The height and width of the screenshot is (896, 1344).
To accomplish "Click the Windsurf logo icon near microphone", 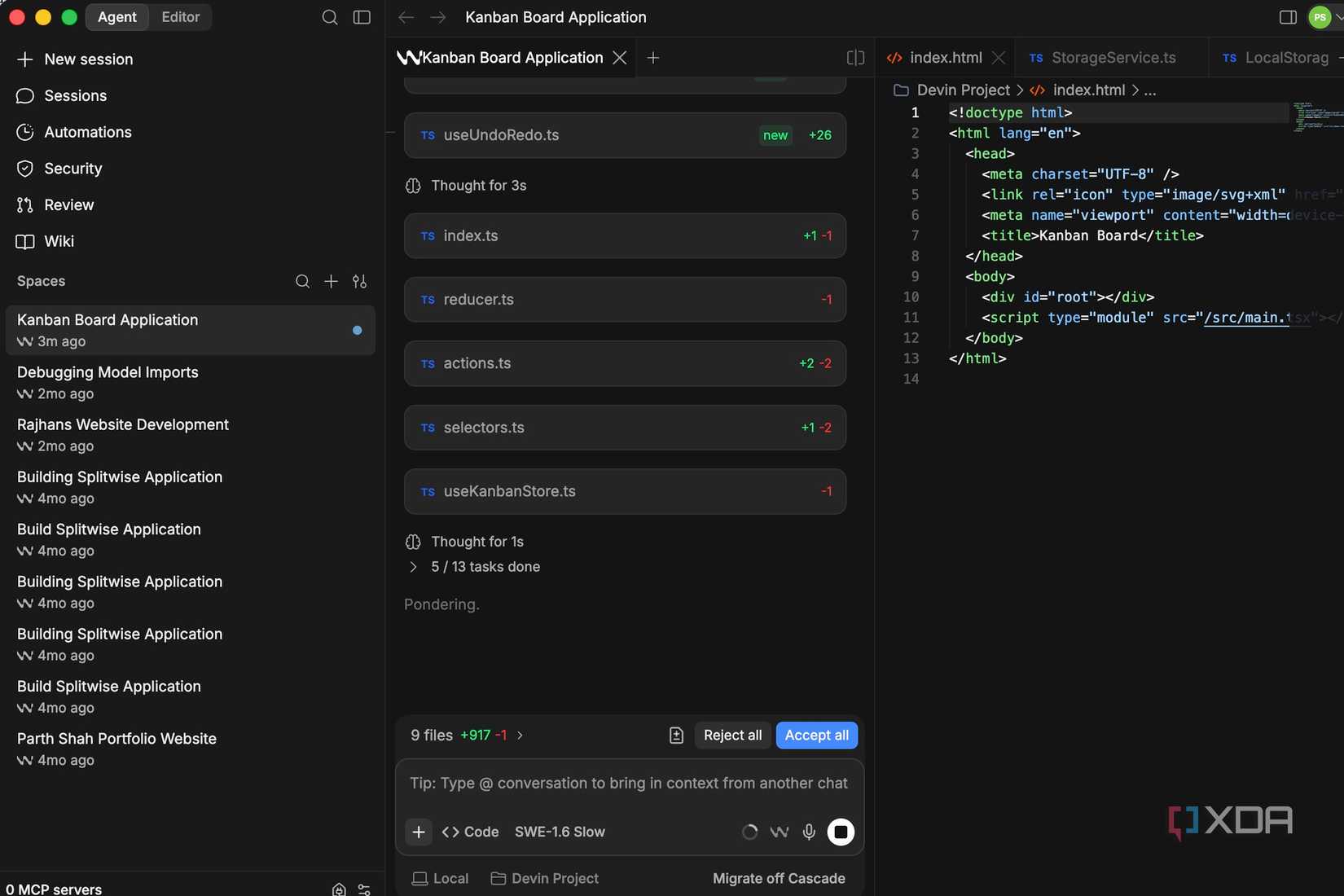I will [780, 832].
